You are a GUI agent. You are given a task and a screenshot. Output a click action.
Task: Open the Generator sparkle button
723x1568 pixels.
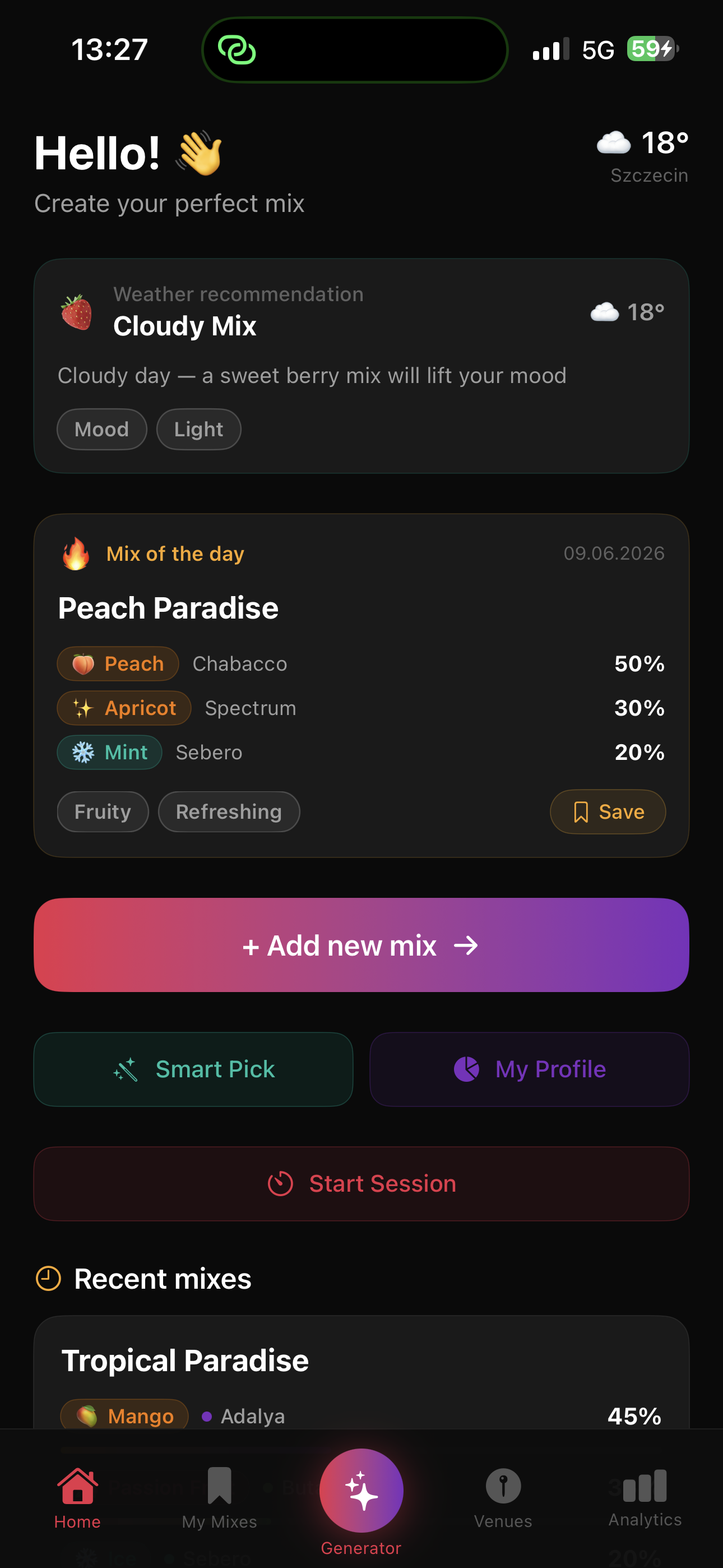[x=361, y=1489]
